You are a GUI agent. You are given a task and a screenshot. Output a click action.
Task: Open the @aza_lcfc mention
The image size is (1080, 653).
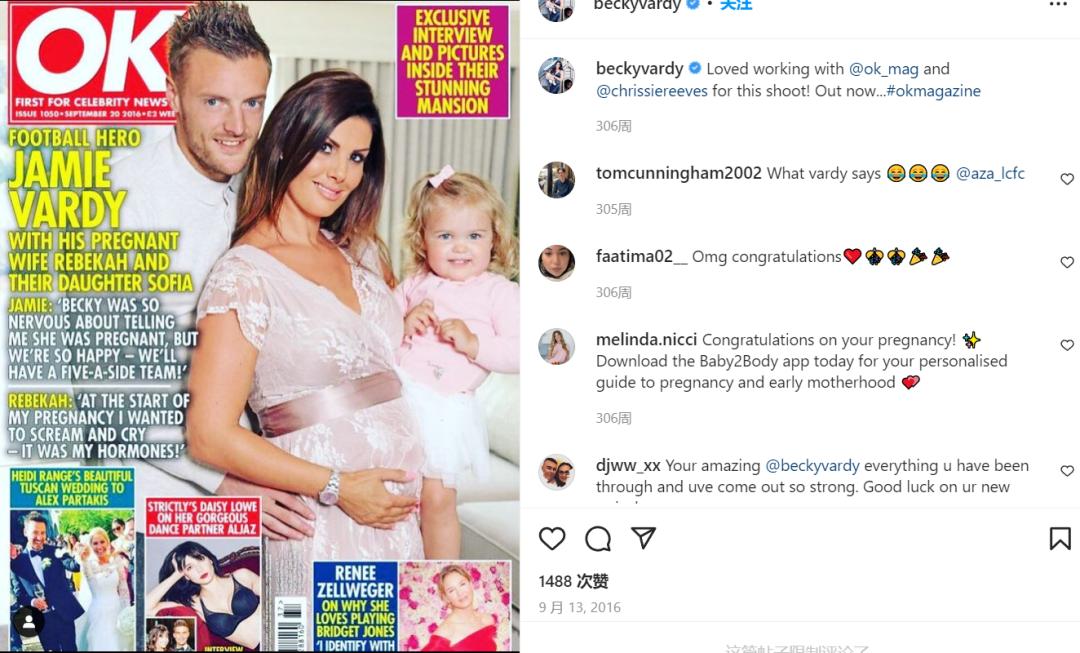(x=990, y=174)
